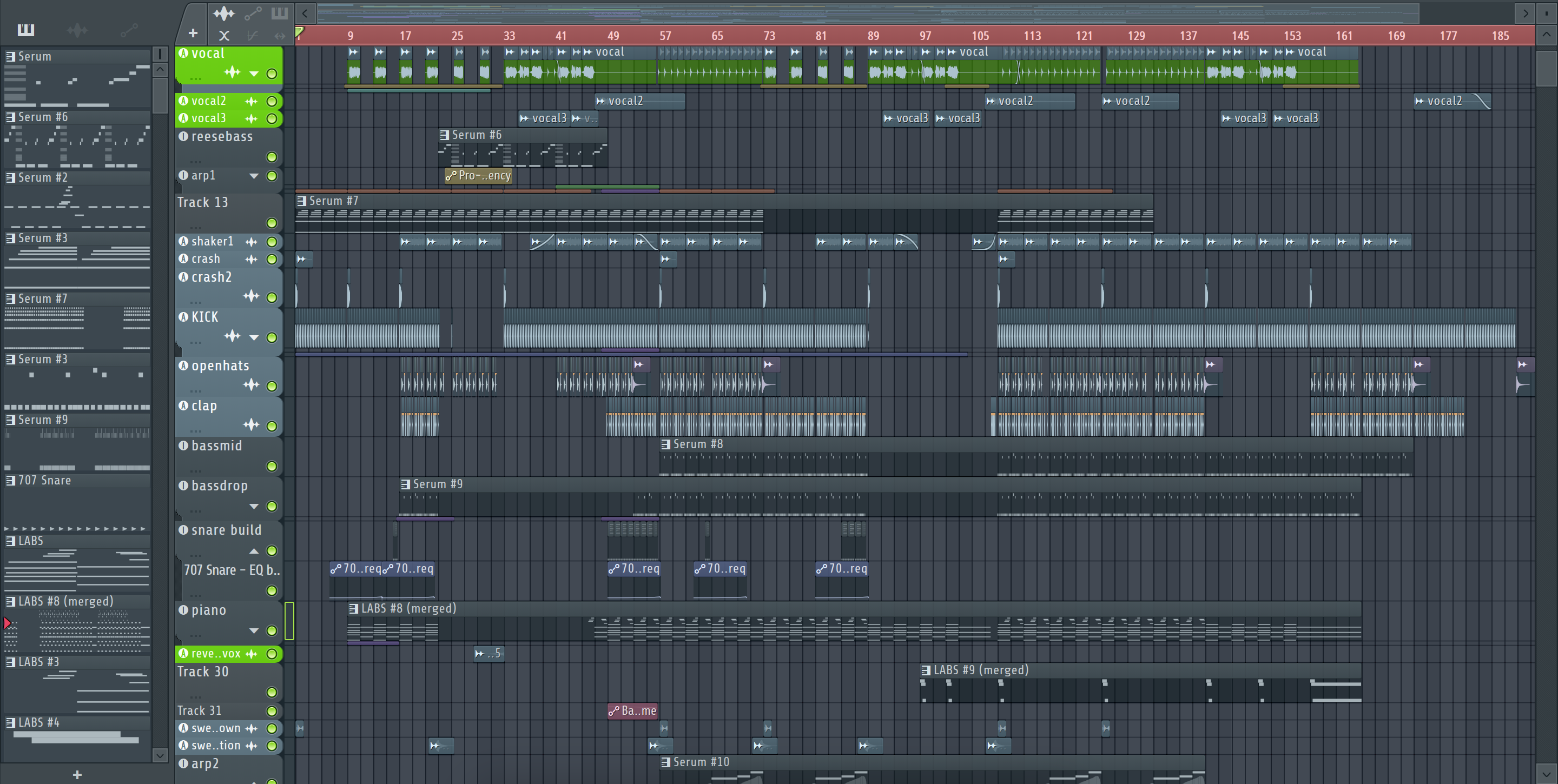1558x784 pixels.
Task: Click the picker panel scroll-down arrow
Action: coord(160,754)
